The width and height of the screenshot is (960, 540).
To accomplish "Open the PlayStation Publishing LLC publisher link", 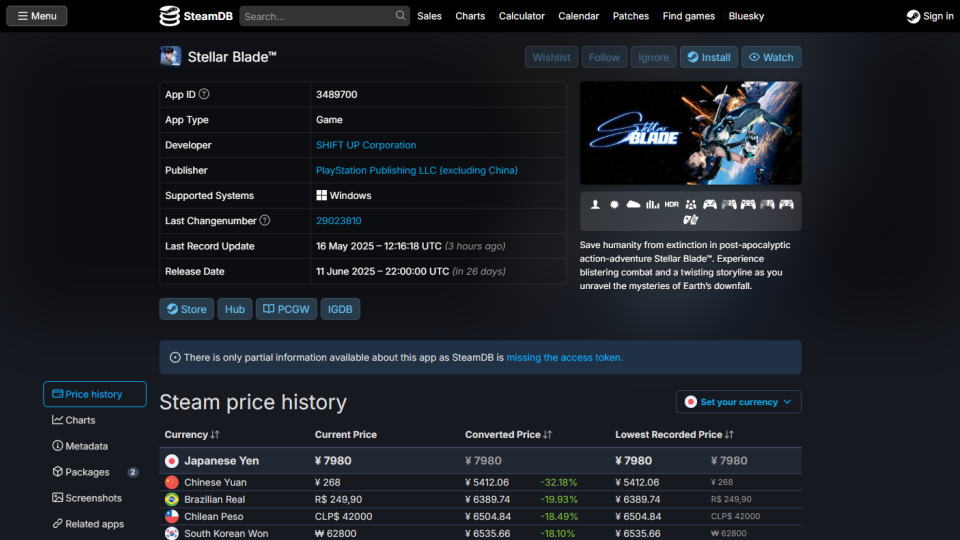I will (416, 170).
